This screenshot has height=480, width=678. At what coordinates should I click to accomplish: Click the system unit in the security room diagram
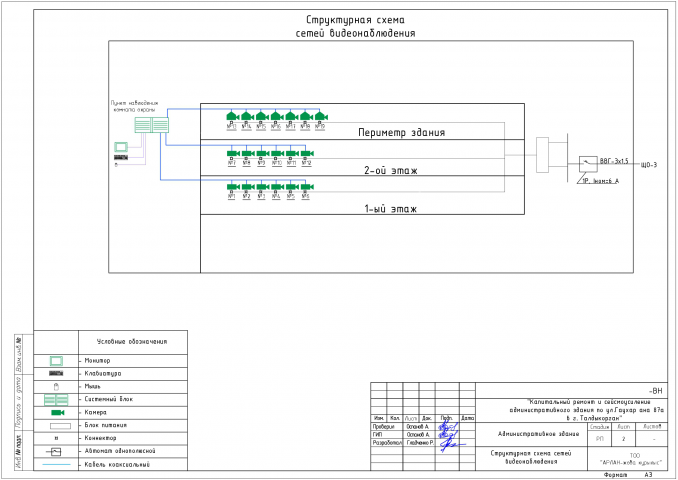(x=151, y=125)
